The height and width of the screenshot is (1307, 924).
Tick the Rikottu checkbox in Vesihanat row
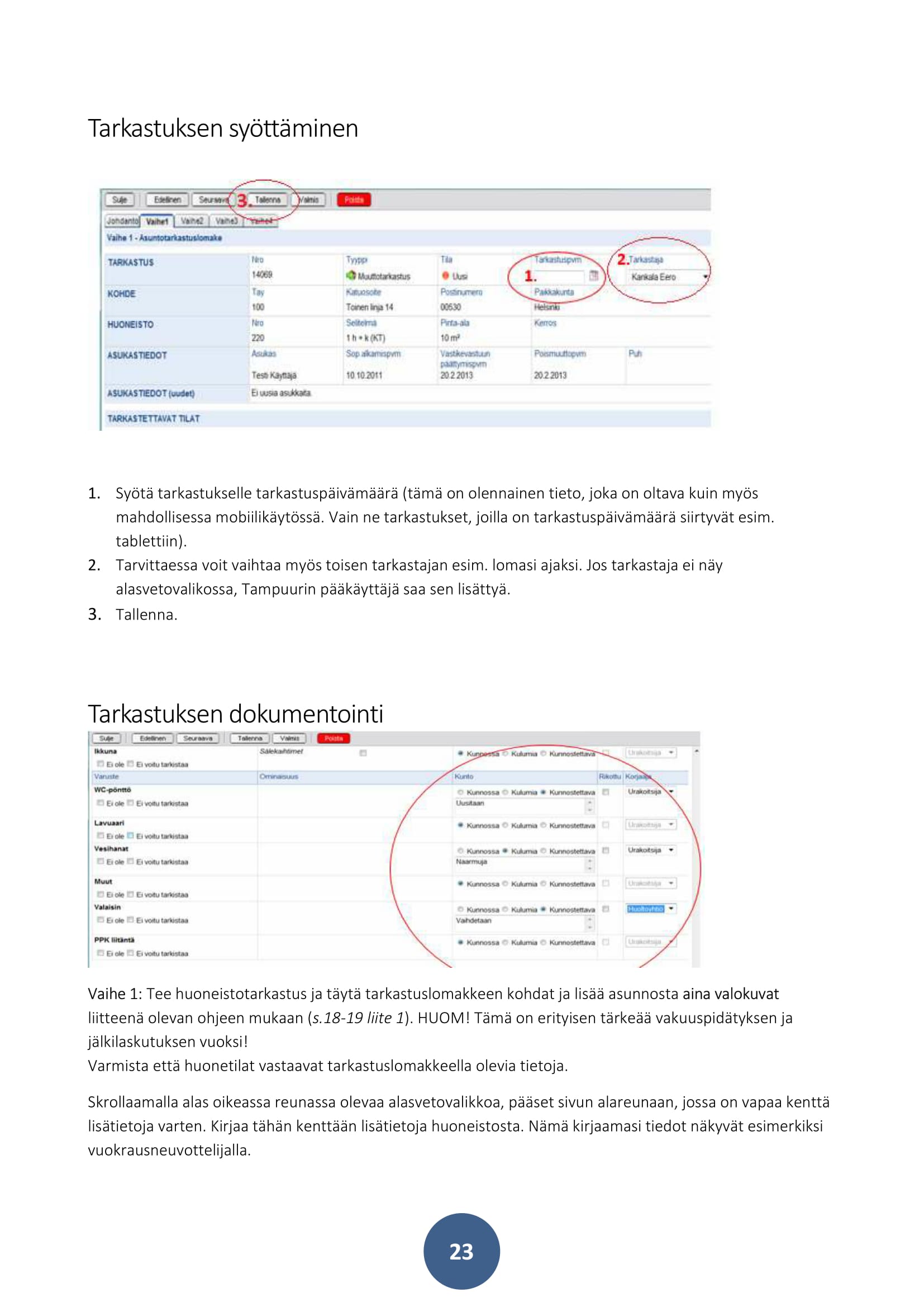click(x=606, y=851)
